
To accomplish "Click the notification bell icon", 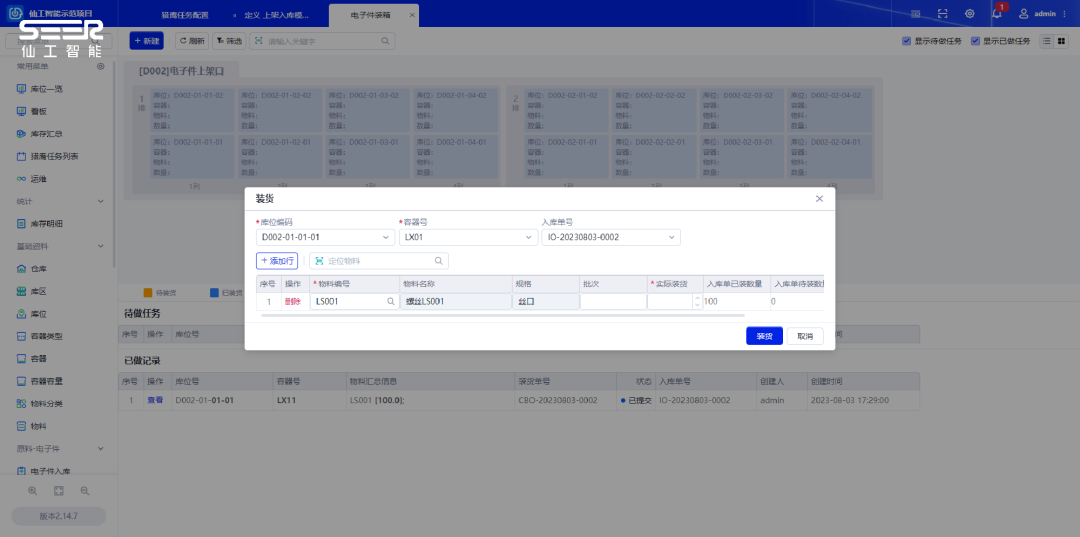I will click(997, 14).
